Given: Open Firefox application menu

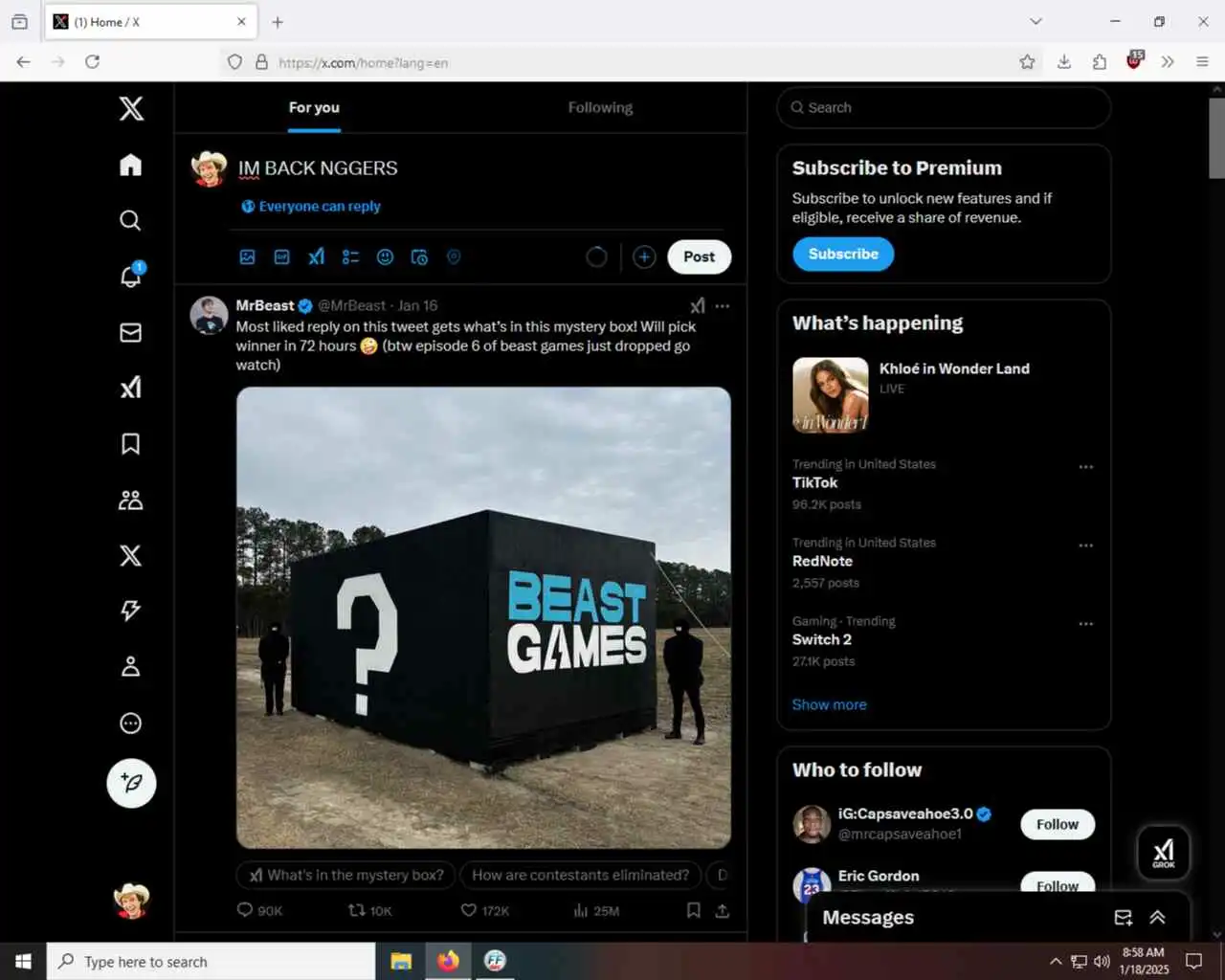Looking at the screenshot, I should (x=1202, y=62).
